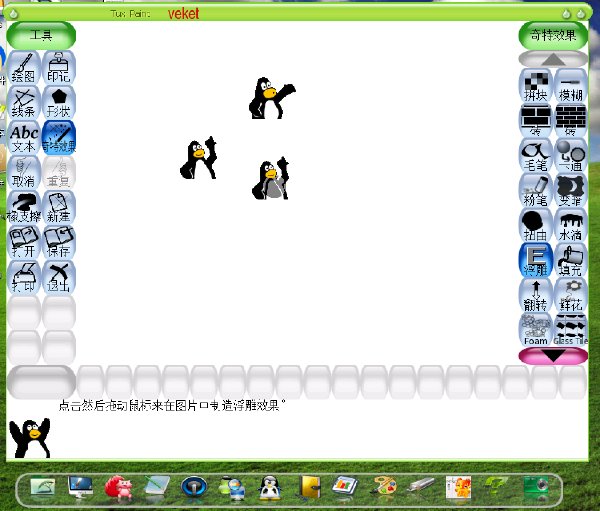
Task: Select the 印记 stamp tool
Action: click(59, 68)
